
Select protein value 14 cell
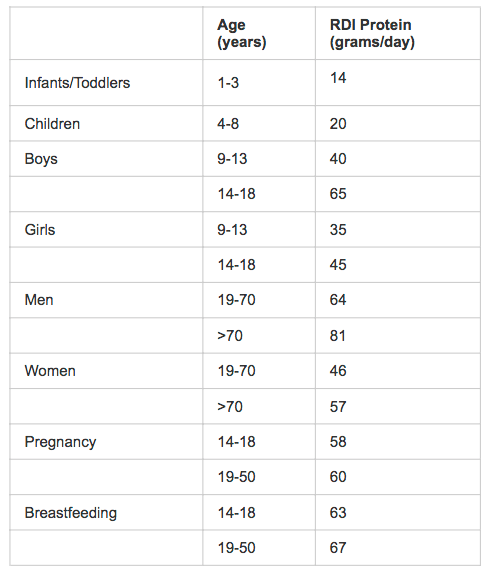tap(338, 78)
